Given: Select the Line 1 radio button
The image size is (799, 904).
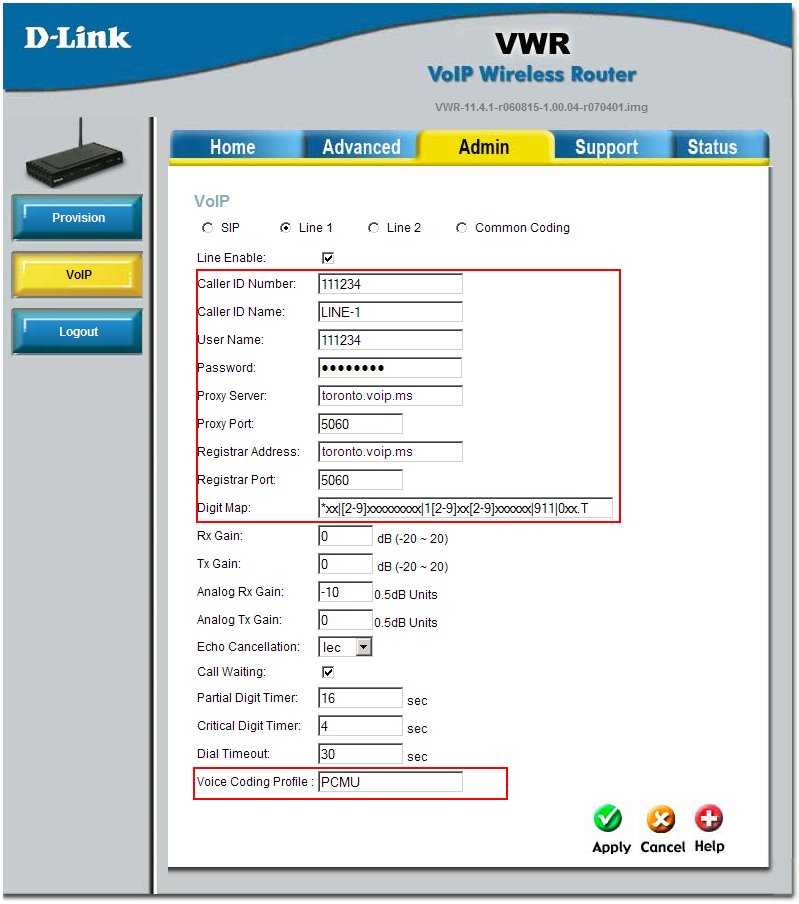Looking at the screenshot, I should coord(285,228).
